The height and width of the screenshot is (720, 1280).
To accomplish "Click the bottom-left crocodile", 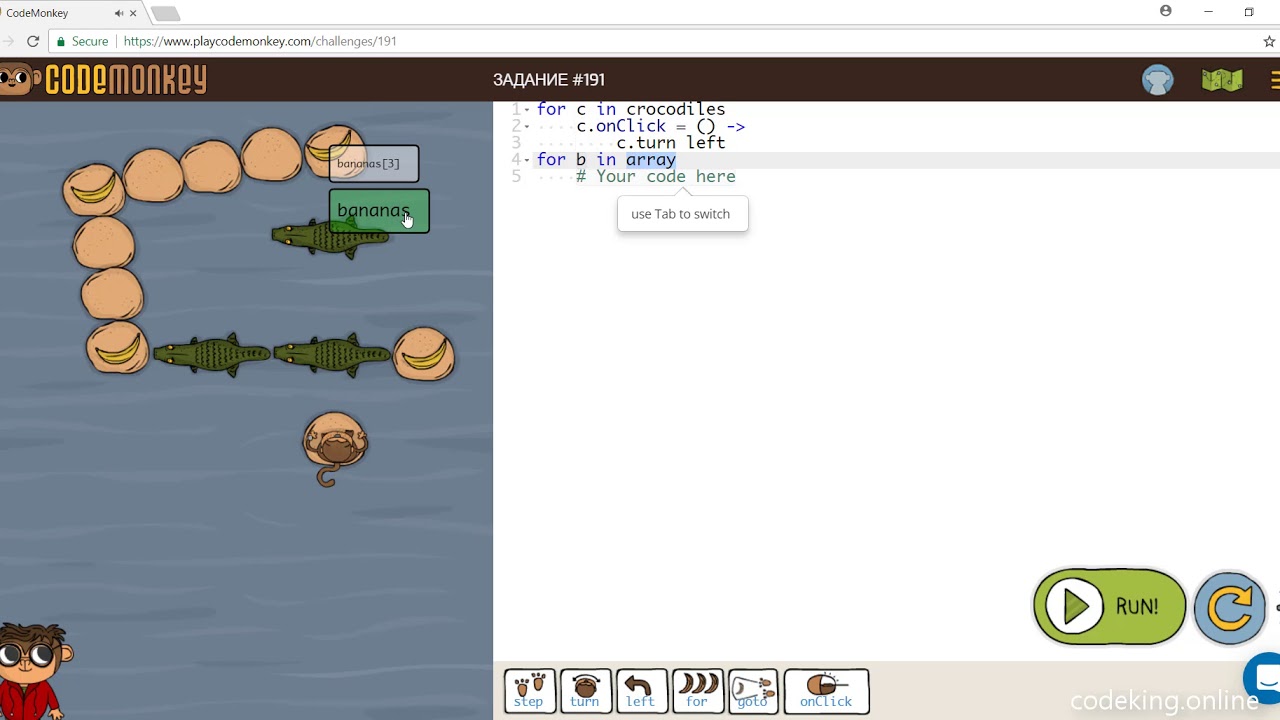I will coord(211,355).
